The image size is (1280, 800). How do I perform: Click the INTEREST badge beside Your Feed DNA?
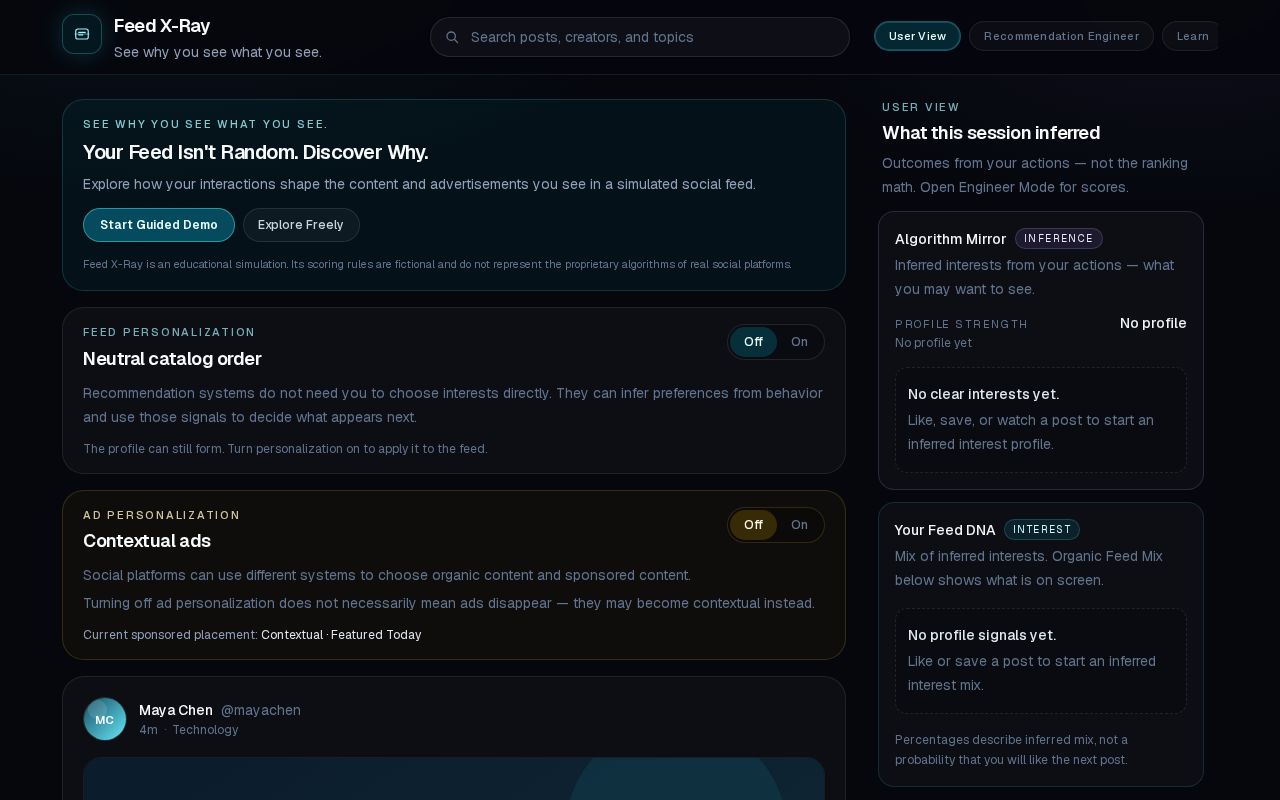click(1042, 529)
